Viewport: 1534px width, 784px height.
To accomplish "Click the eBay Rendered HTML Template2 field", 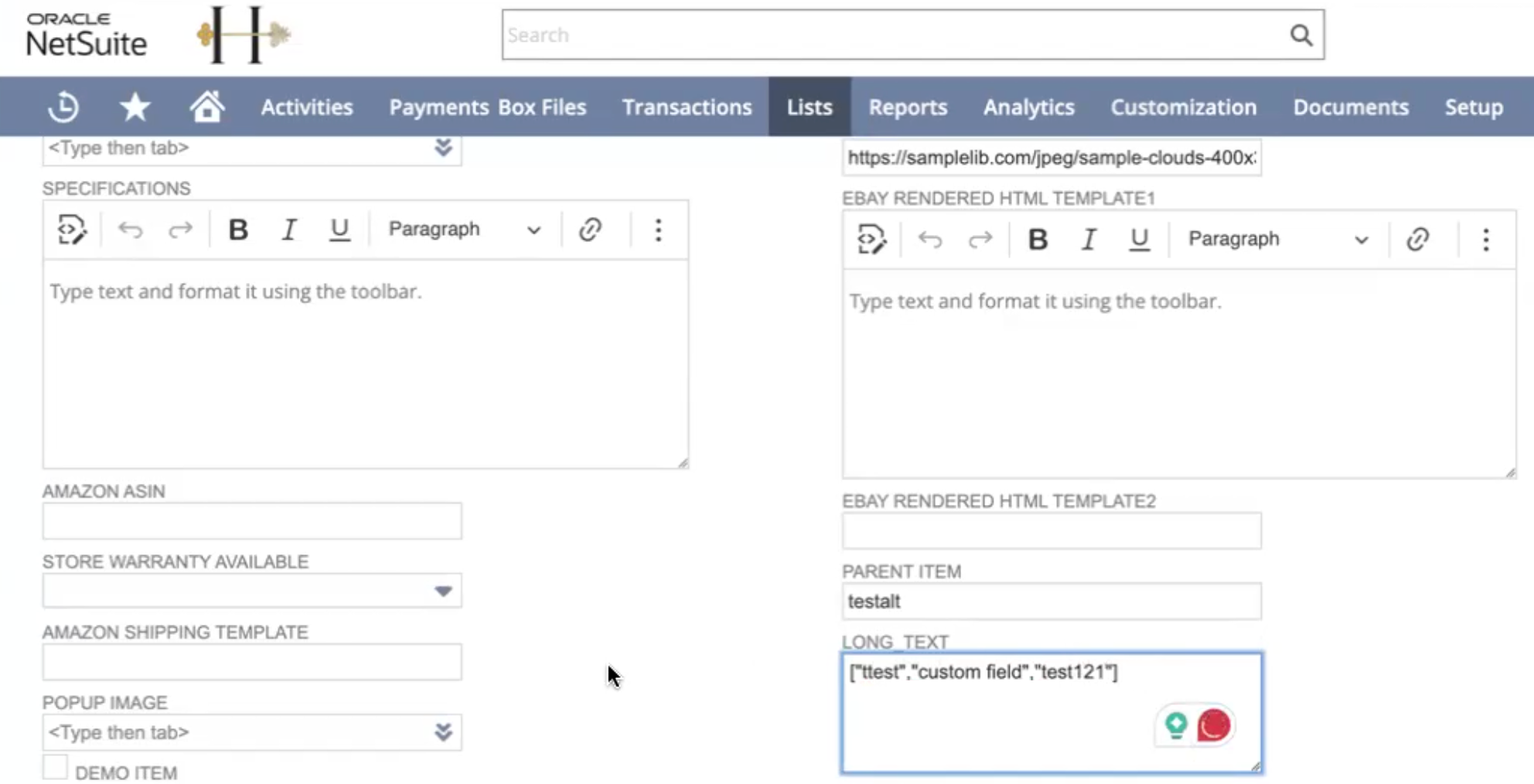I will (x=1052, y=531).
